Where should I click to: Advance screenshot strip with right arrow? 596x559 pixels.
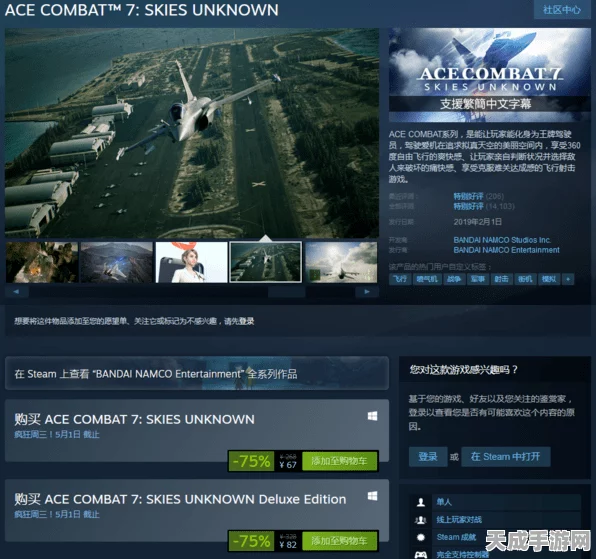[x=367, y=292]
